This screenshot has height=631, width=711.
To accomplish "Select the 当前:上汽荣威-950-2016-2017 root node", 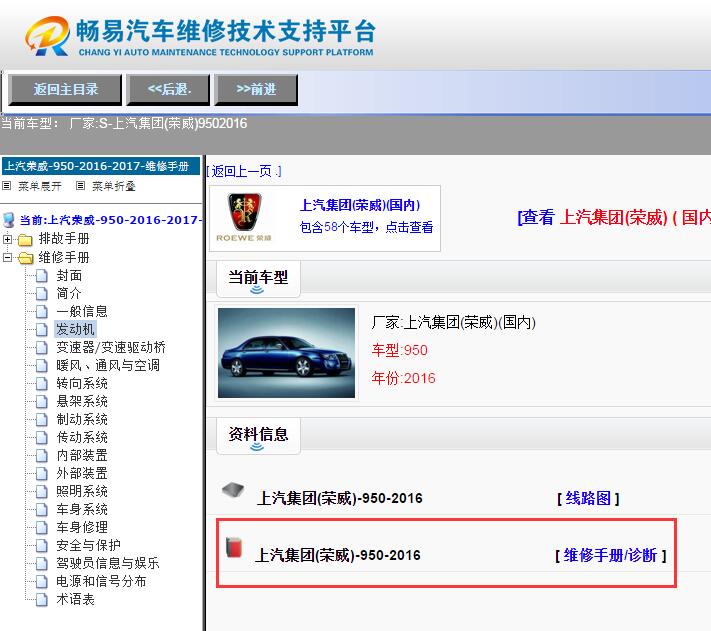I will pyautogui.click(x=110, y=220).
